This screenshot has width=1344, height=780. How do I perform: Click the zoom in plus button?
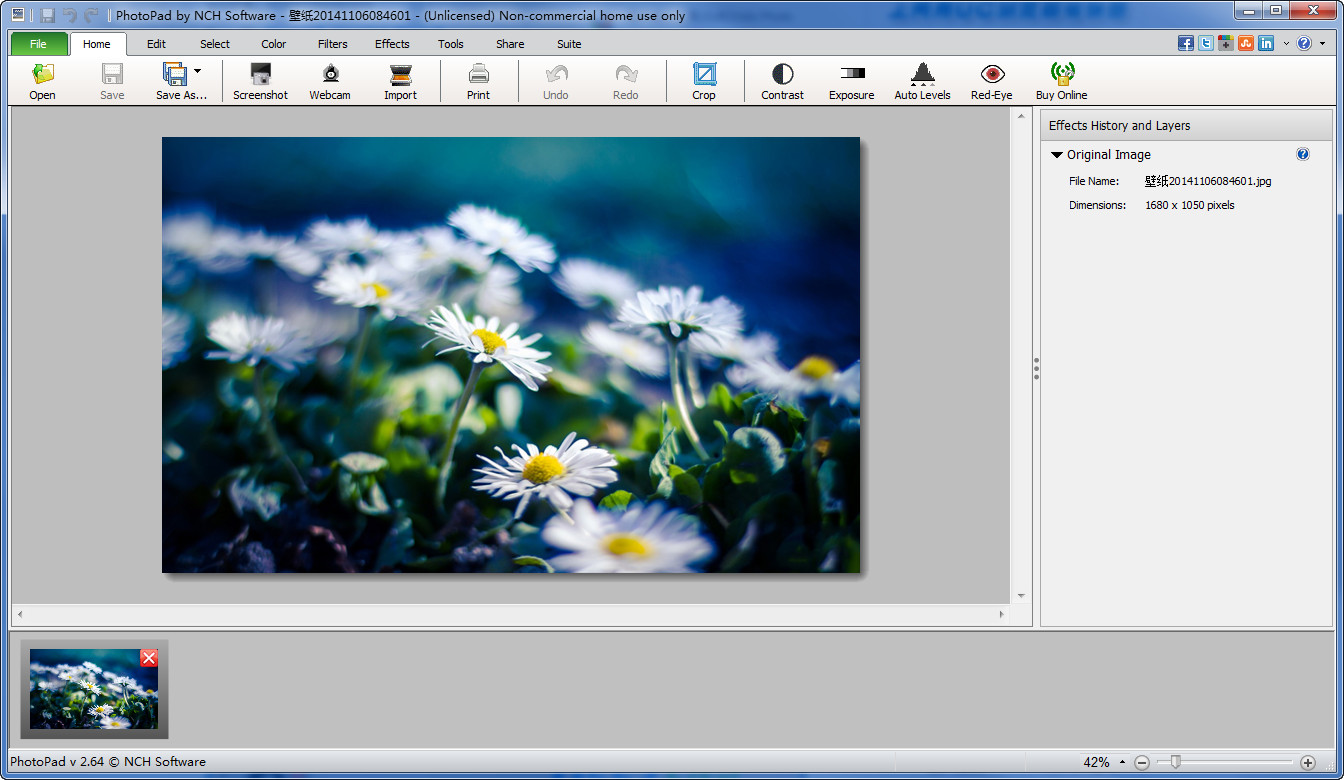(x=1308, y=762)
